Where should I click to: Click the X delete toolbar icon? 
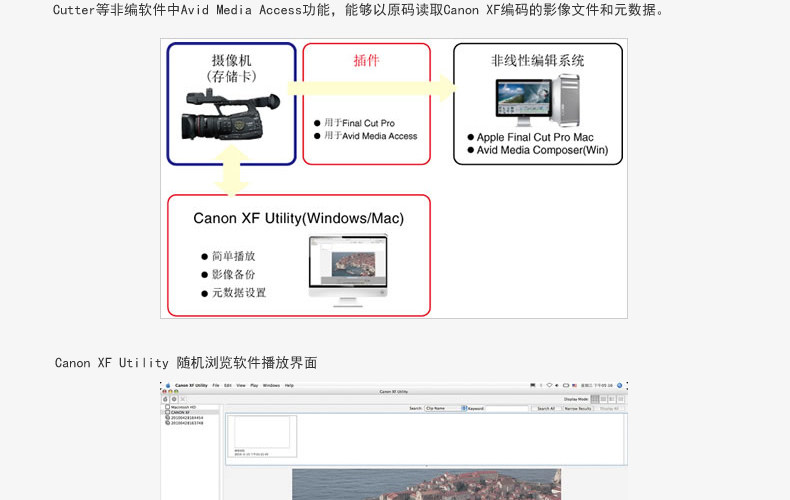(x=182, y=399)
